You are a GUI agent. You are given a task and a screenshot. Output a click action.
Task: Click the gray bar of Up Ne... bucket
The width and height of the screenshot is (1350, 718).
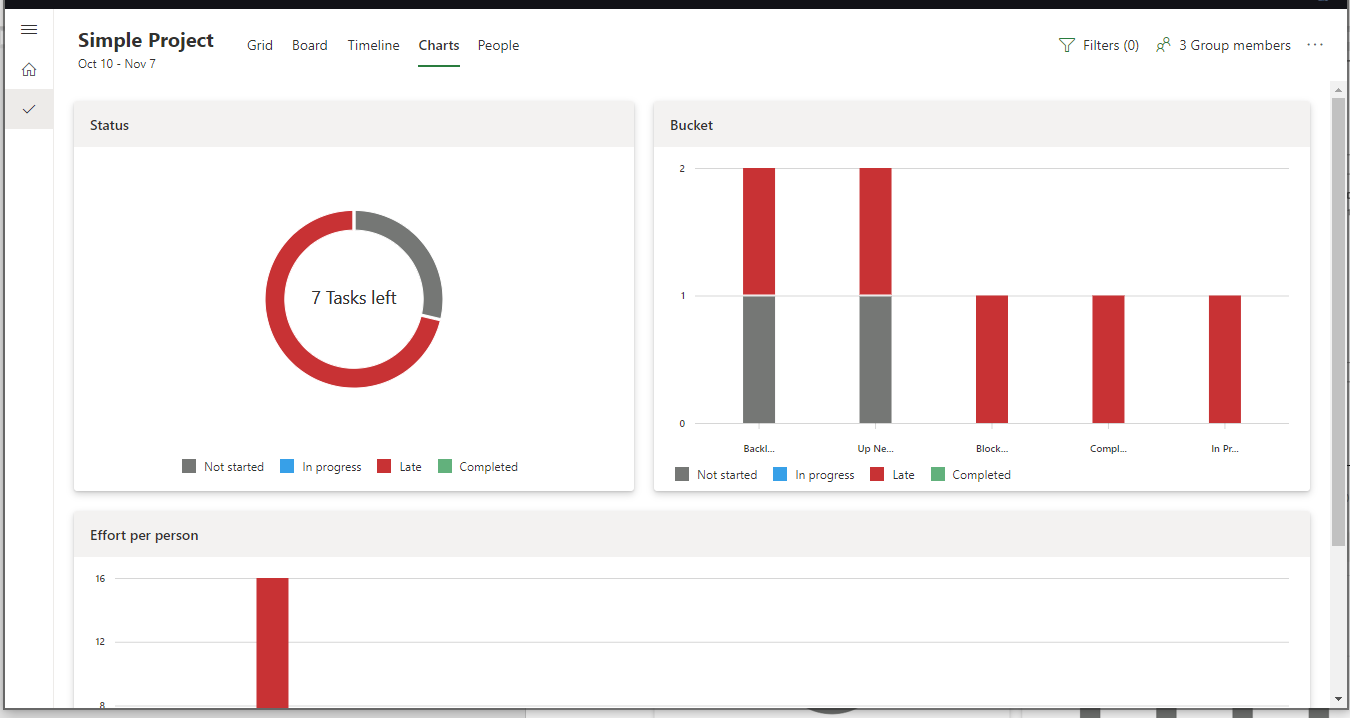[x=875, y=360]
